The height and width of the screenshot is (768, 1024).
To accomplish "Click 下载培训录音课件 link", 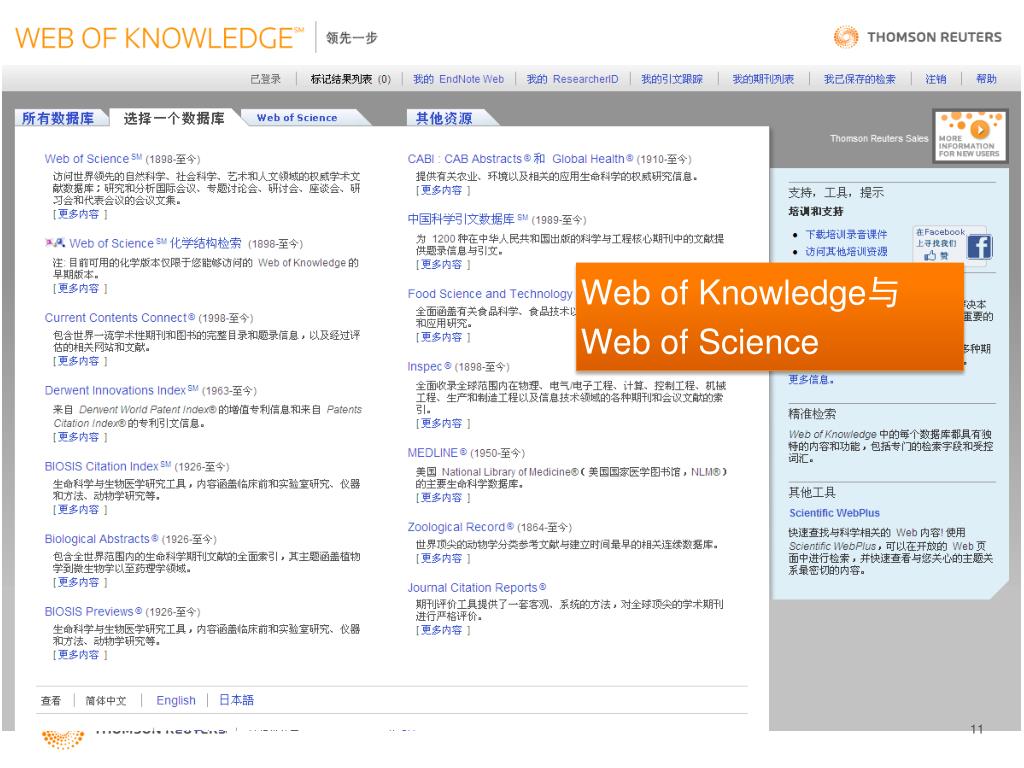I will point(846,234).
